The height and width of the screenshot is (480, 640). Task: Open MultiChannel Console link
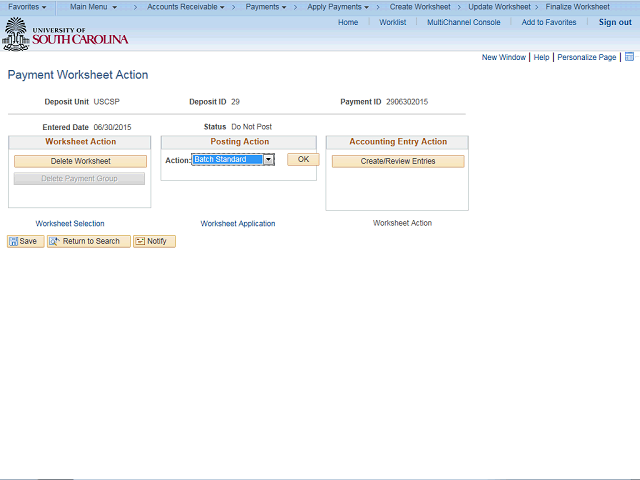click(x=463, y=22)
